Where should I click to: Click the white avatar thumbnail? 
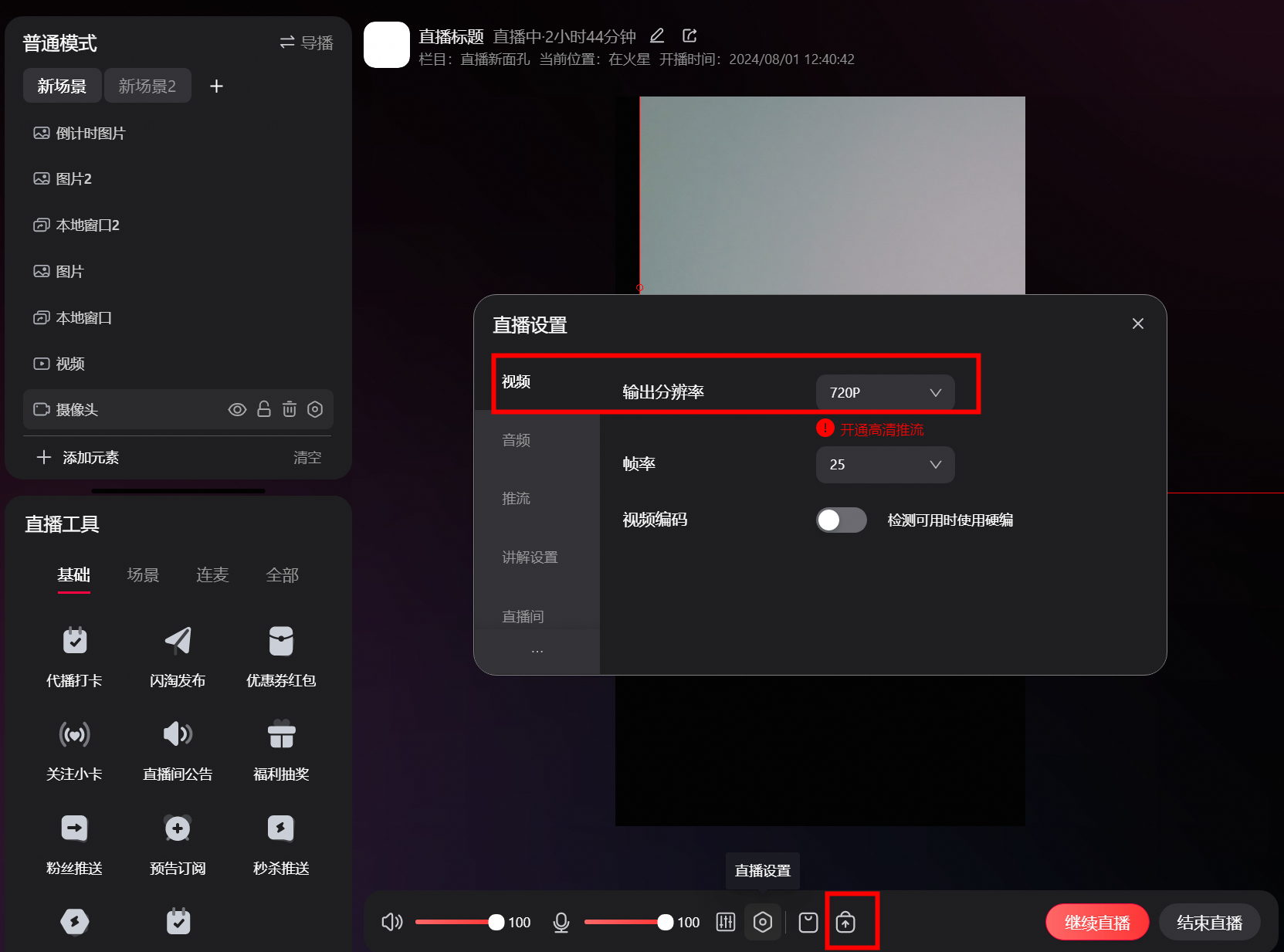point(387,45)
